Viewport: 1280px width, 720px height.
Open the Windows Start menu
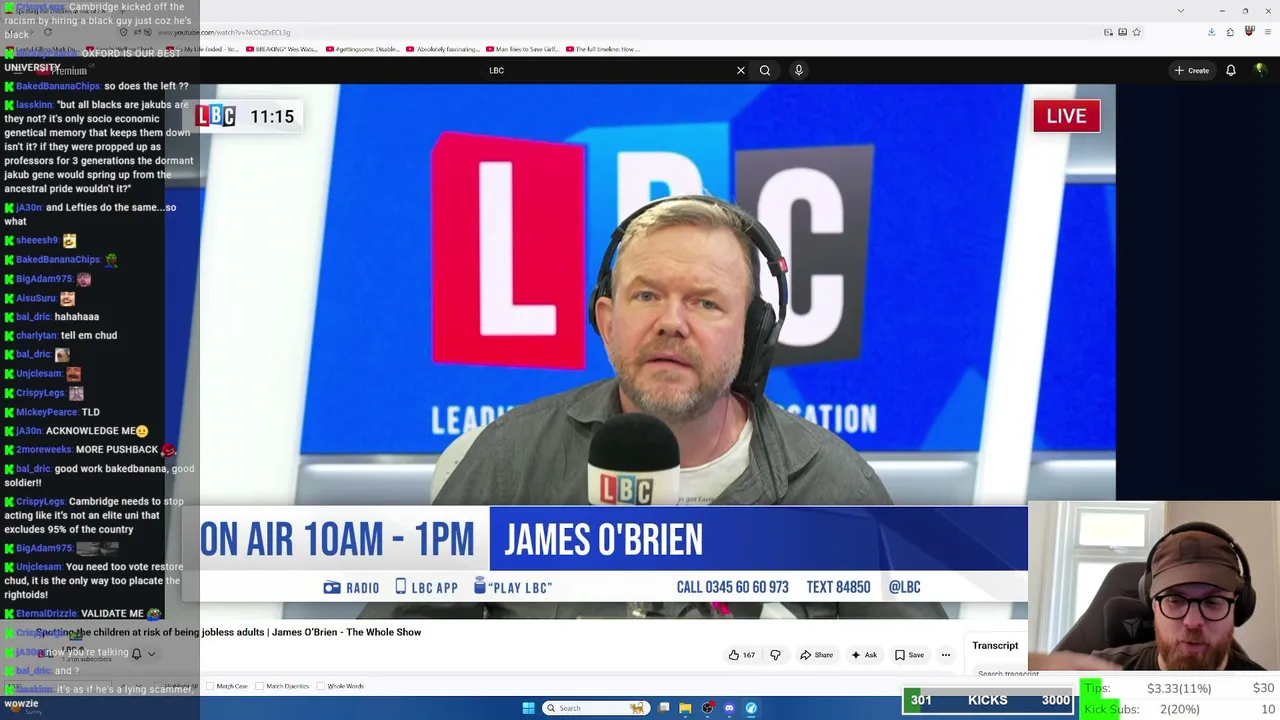coord(528,708)
